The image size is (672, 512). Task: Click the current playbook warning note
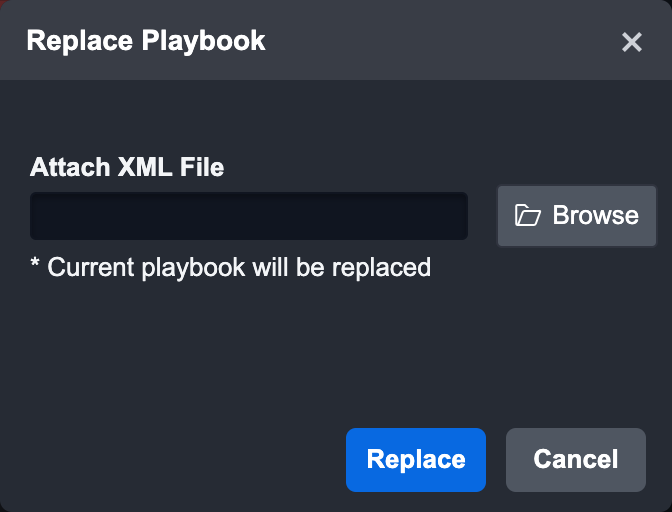[231, 267]
